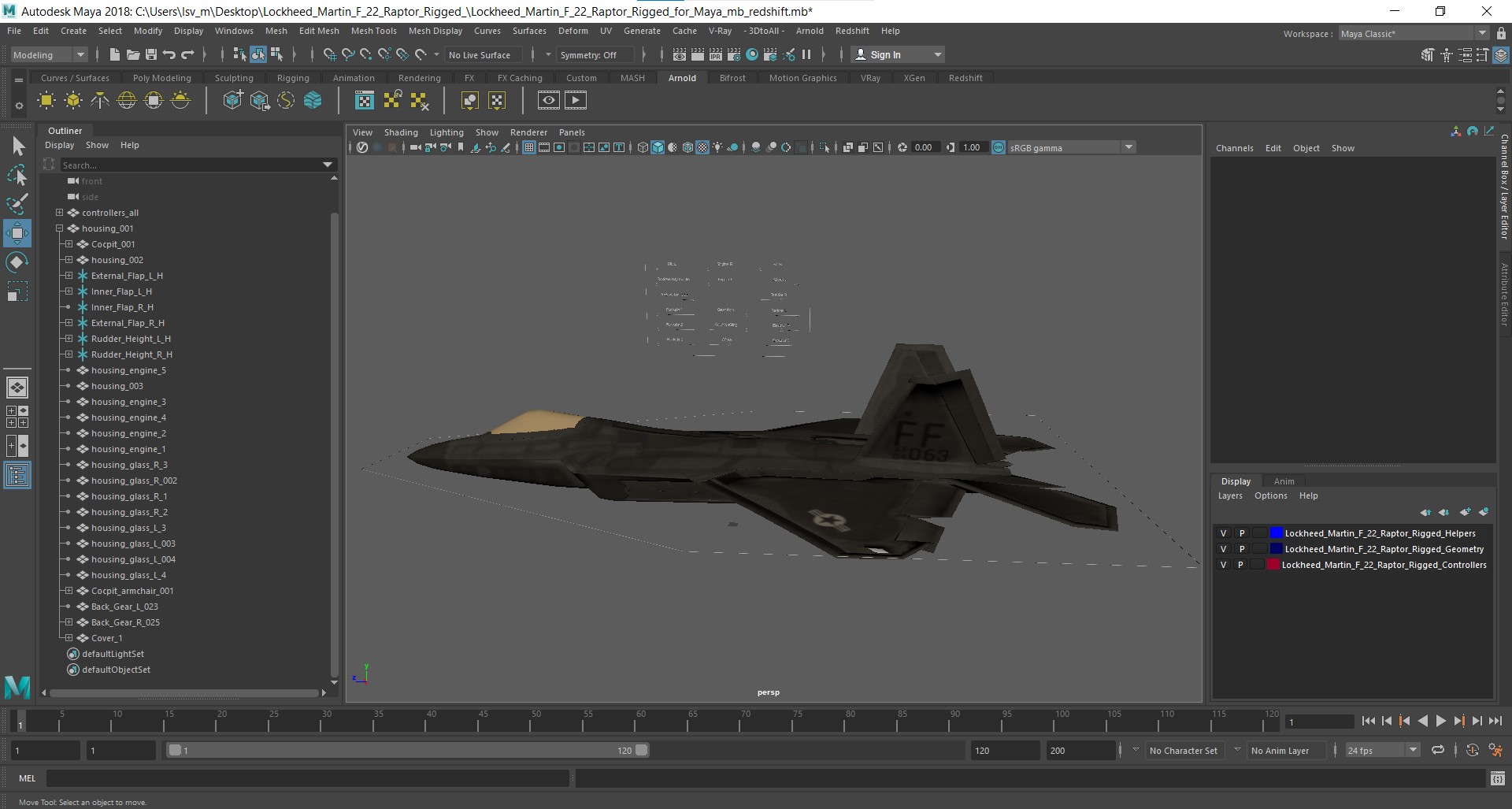Open the Redshift menu in menu bar

point(852,31)
